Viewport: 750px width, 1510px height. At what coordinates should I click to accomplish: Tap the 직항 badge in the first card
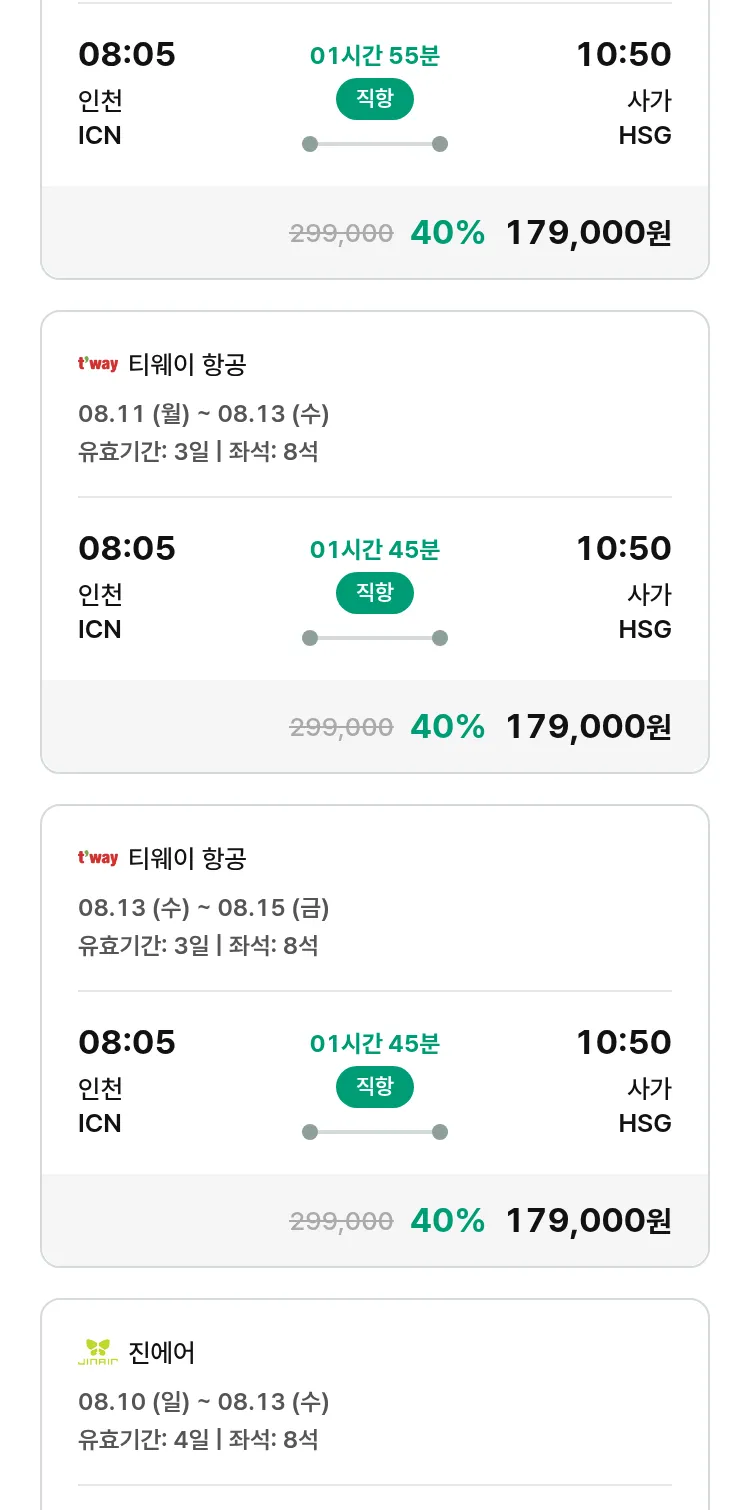click(374, 99)
